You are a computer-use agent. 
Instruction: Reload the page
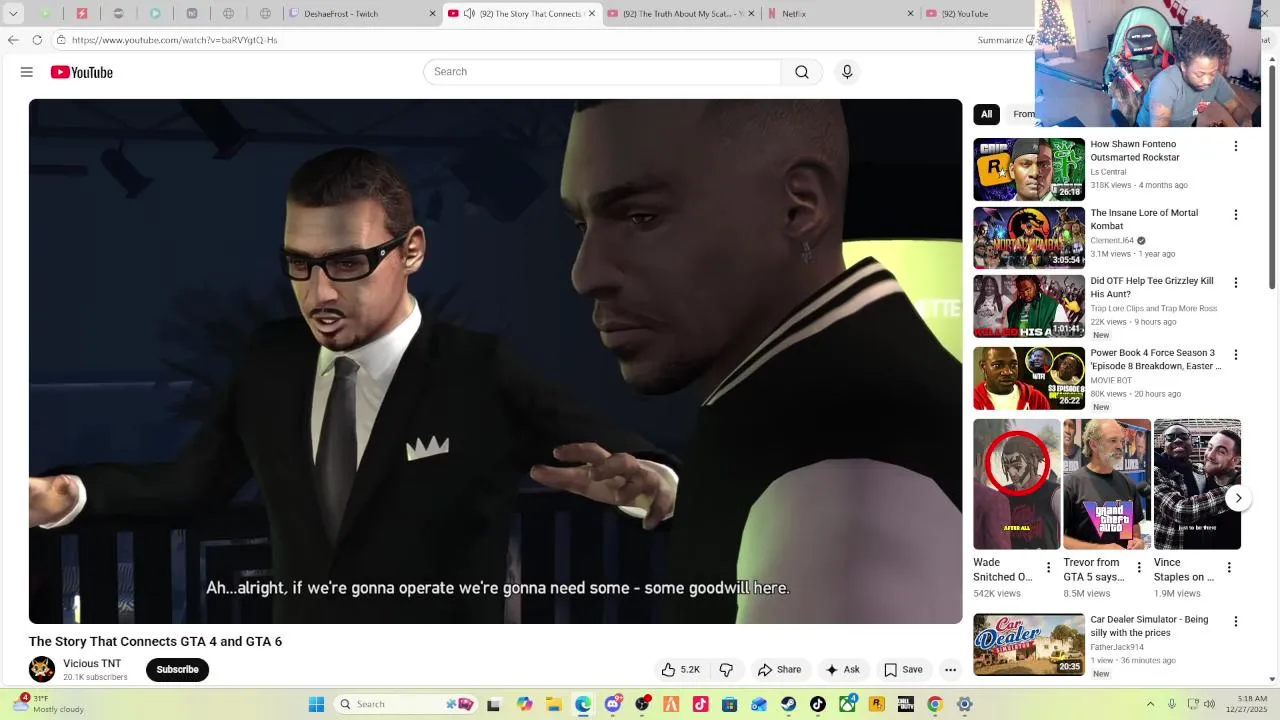(x=37, y=40)
